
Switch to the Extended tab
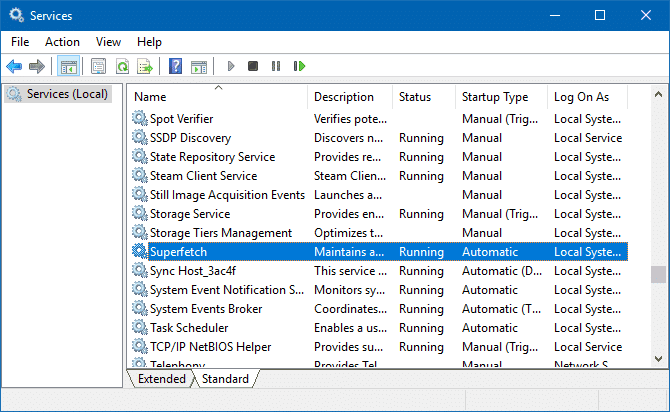(x=161, y=380)
